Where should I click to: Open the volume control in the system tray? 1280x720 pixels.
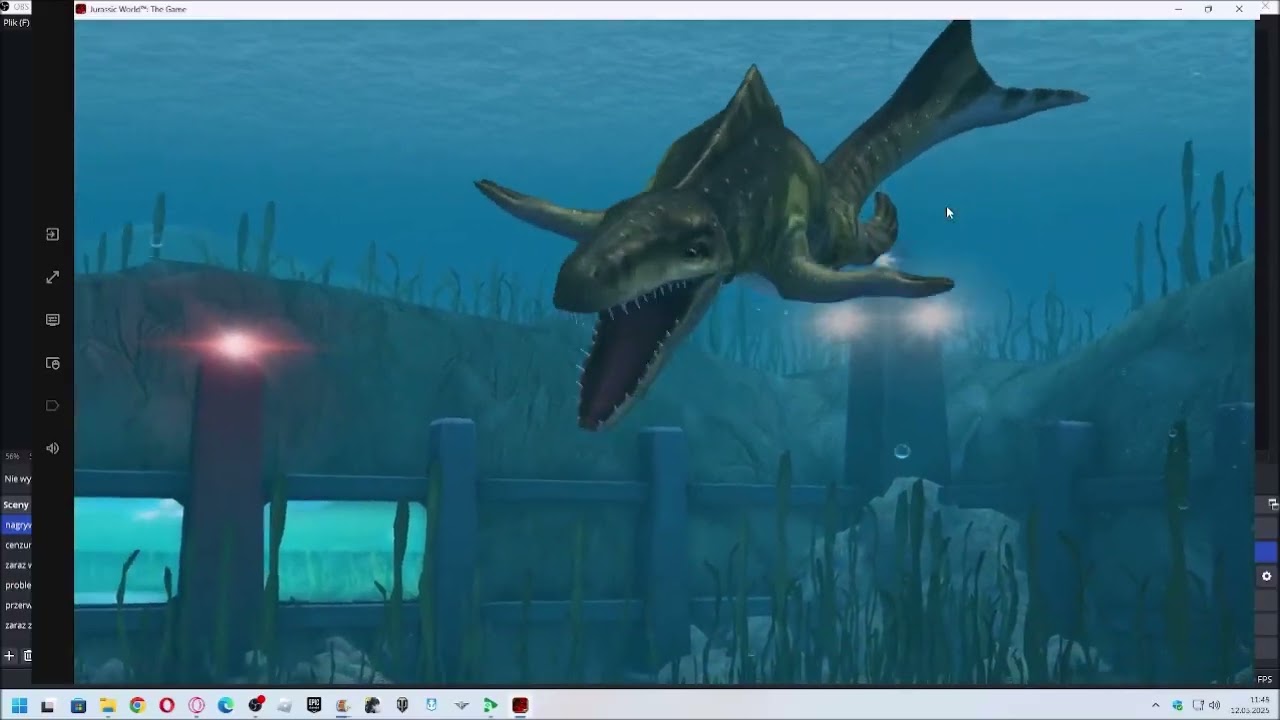pos(1215,706)
